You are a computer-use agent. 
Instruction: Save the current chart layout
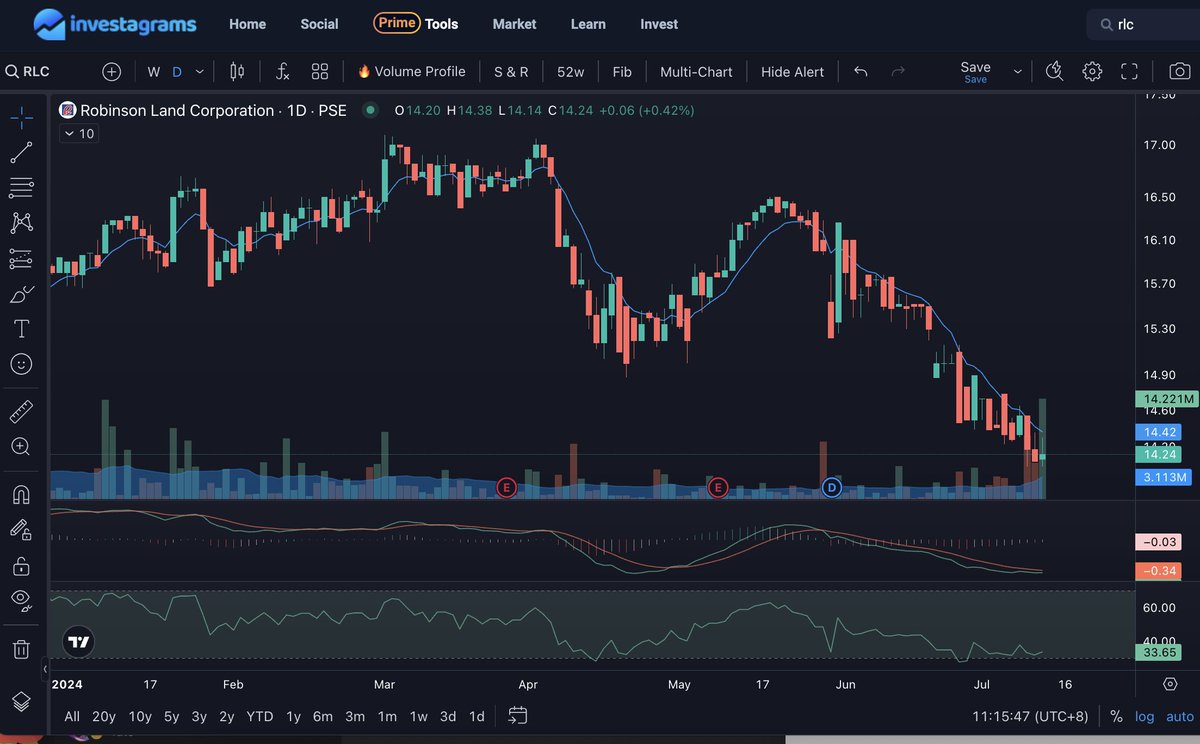point(975,71)
